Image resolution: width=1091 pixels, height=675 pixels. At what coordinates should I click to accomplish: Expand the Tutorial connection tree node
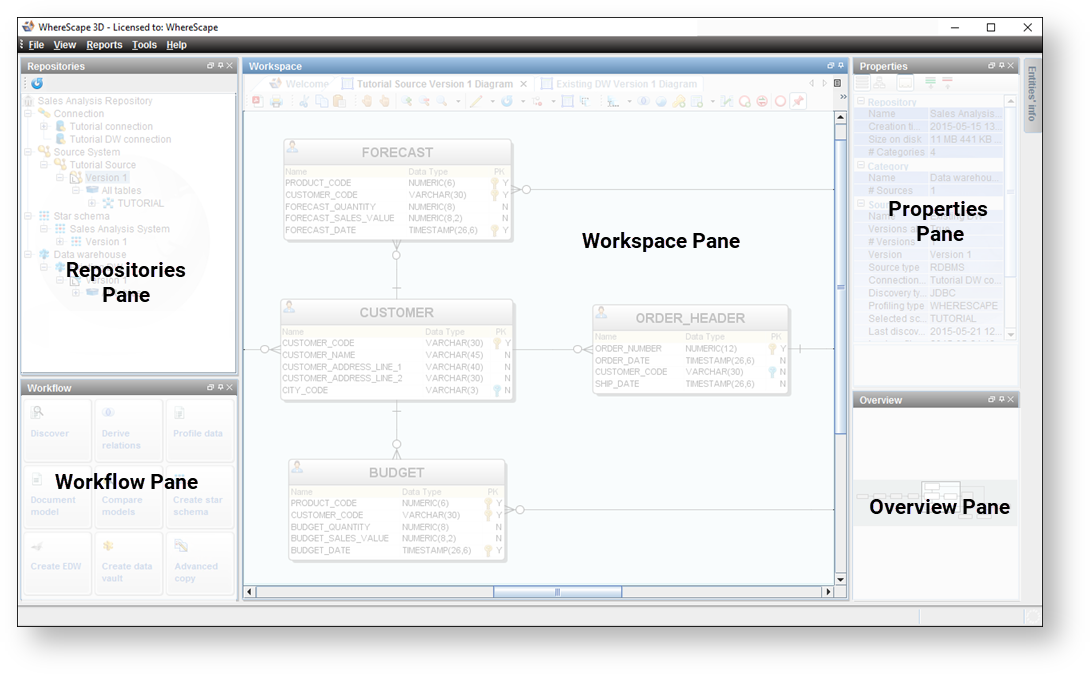tap(44, 127)
